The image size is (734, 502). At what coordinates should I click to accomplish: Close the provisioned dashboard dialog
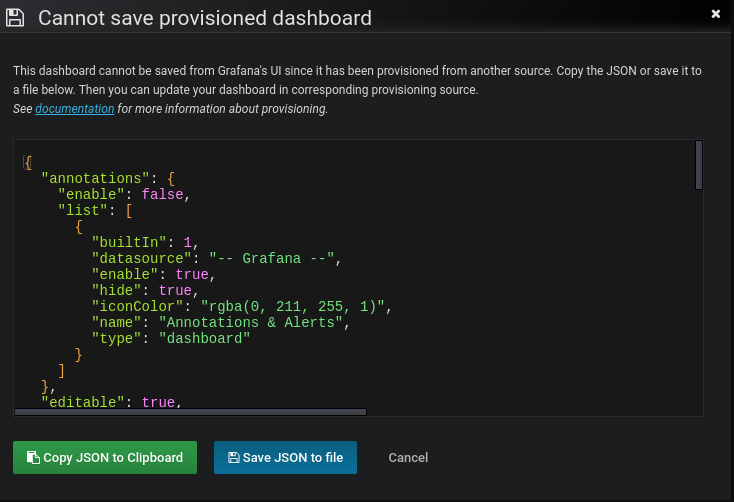715,14
